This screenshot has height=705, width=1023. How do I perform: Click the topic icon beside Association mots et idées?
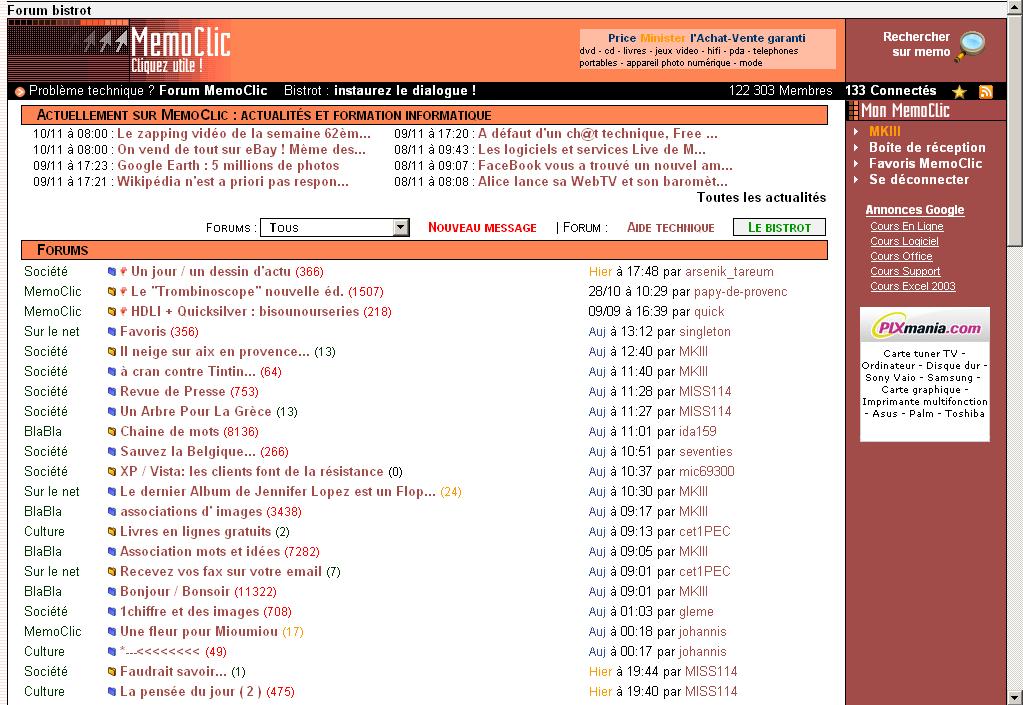click(x=112, y=552)
